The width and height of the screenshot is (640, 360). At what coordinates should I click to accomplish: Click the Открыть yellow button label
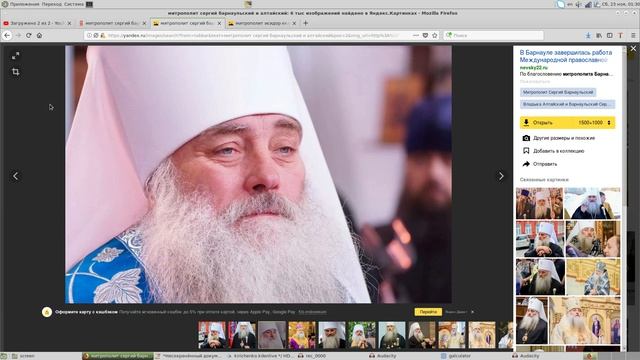click(x=542, y=122)
